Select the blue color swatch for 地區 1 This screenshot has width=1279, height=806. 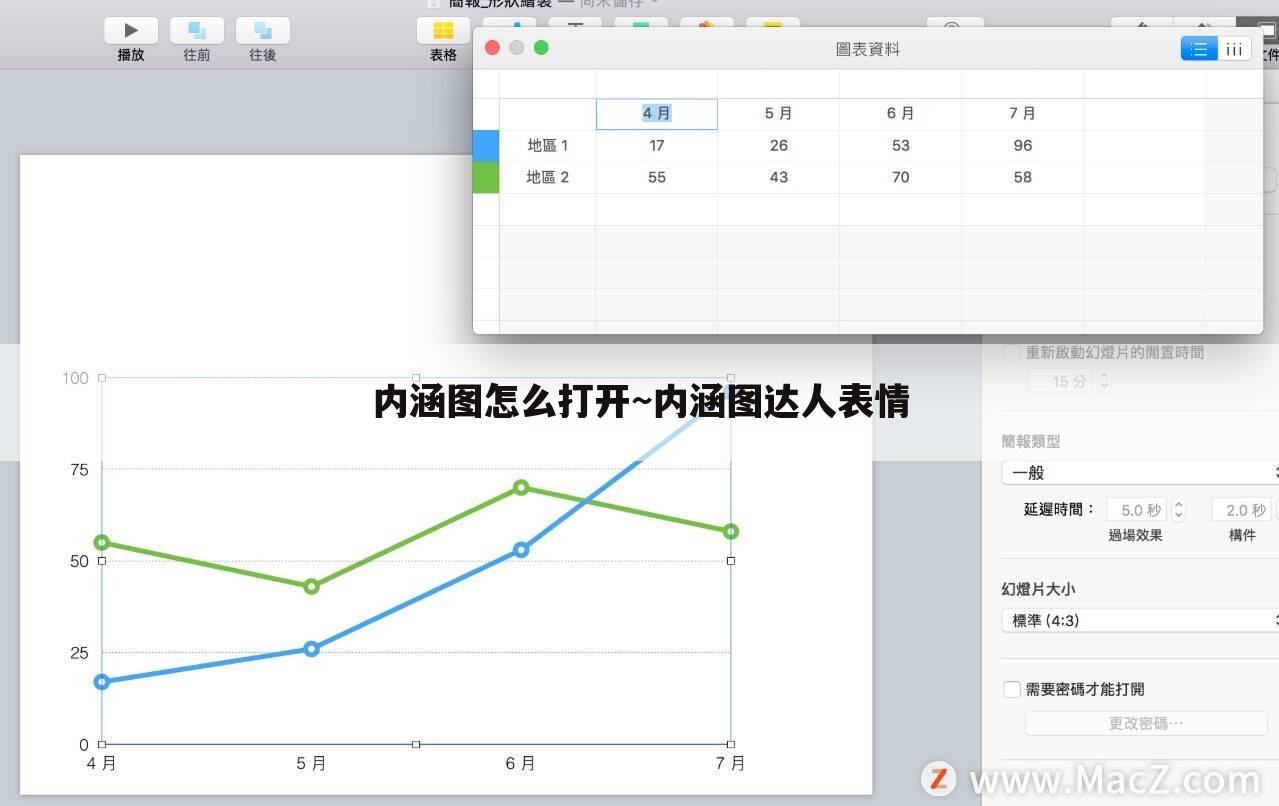click(x=486, y=145)
